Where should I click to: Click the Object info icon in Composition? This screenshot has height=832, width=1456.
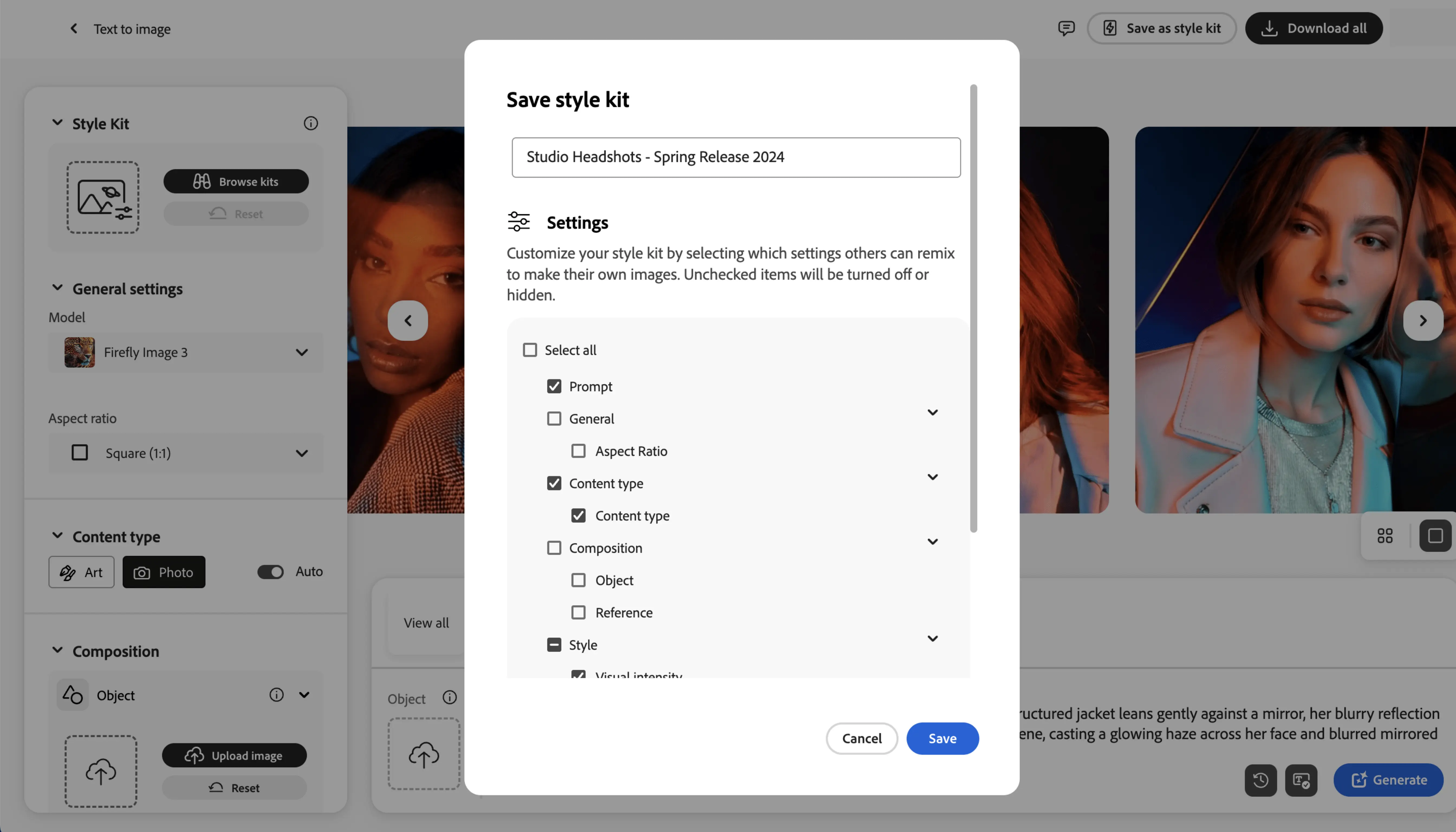pos(277,695)
